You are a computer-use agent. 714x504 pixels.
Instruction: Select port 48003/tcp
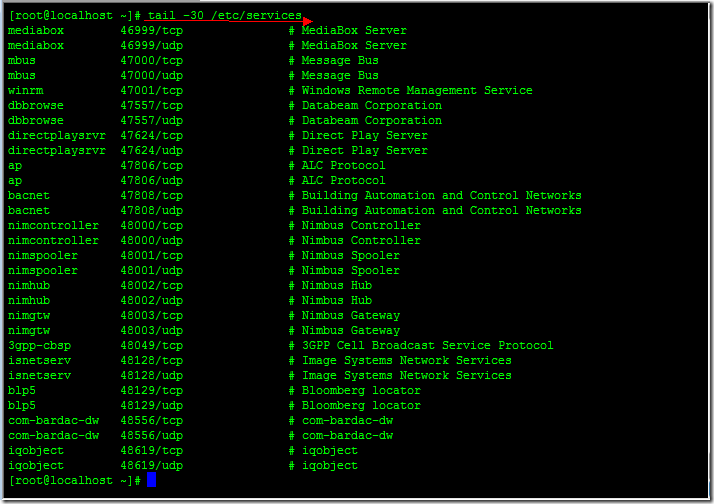pyautogui.click(x=152, y=316)
